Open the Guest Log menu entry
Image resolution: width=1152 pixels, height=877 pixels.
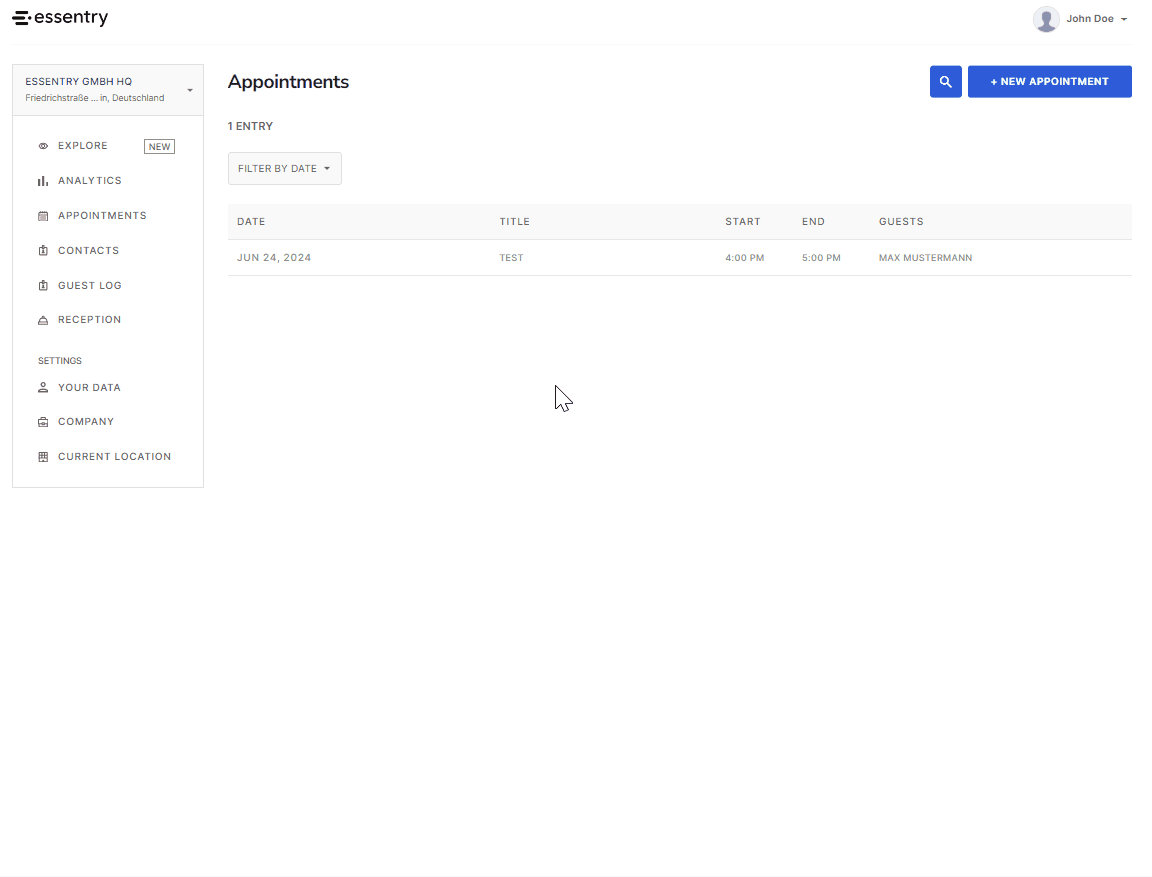pos(91,285)
